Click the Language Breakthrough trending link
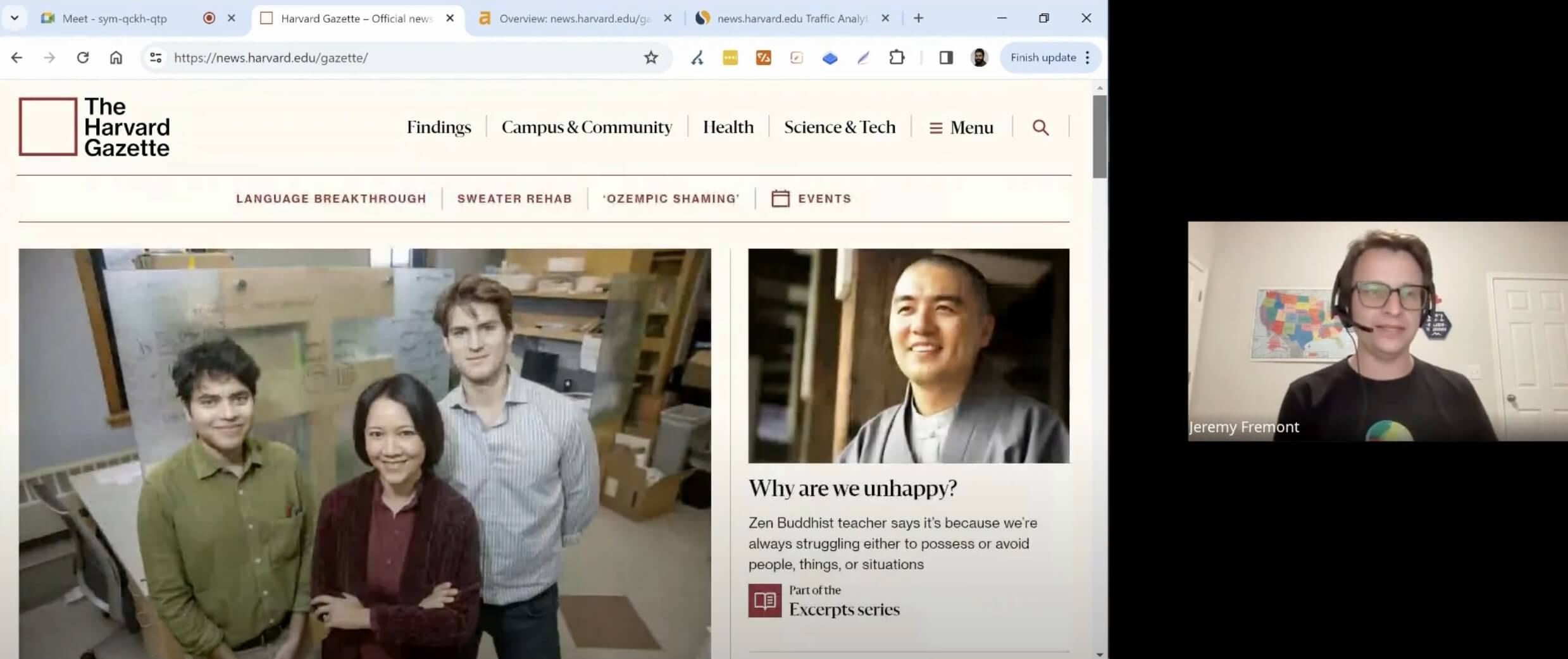The width and height of the screenshot is (1568, 659). (331, 199)
